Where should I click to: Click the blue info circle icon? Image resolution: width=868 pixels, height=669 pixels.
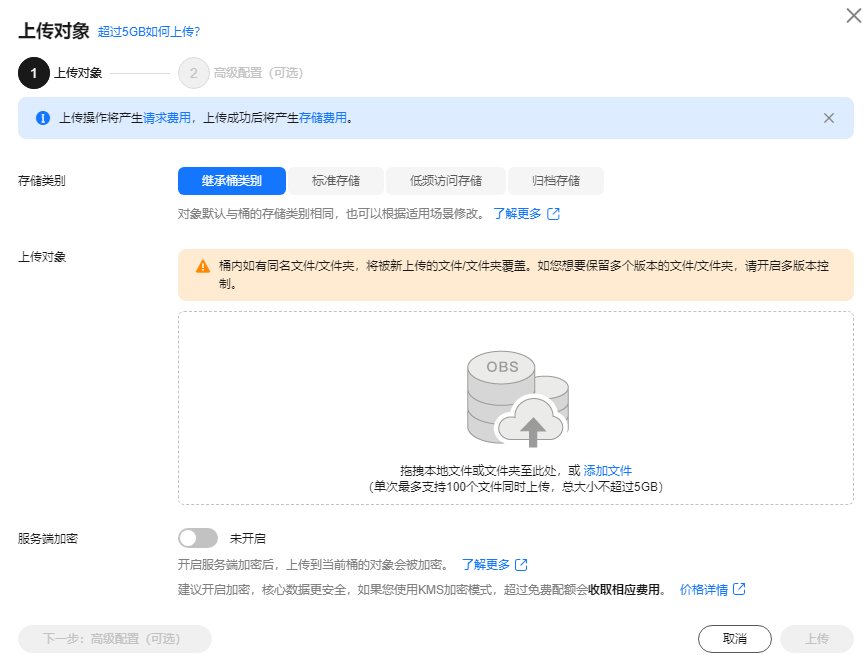(43, 118)
